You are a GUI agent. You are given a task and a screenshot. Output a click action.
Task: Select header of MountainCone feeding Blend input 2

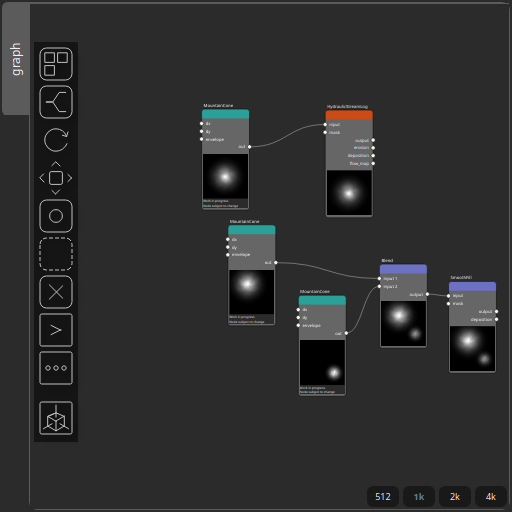(x=322, y=300)
